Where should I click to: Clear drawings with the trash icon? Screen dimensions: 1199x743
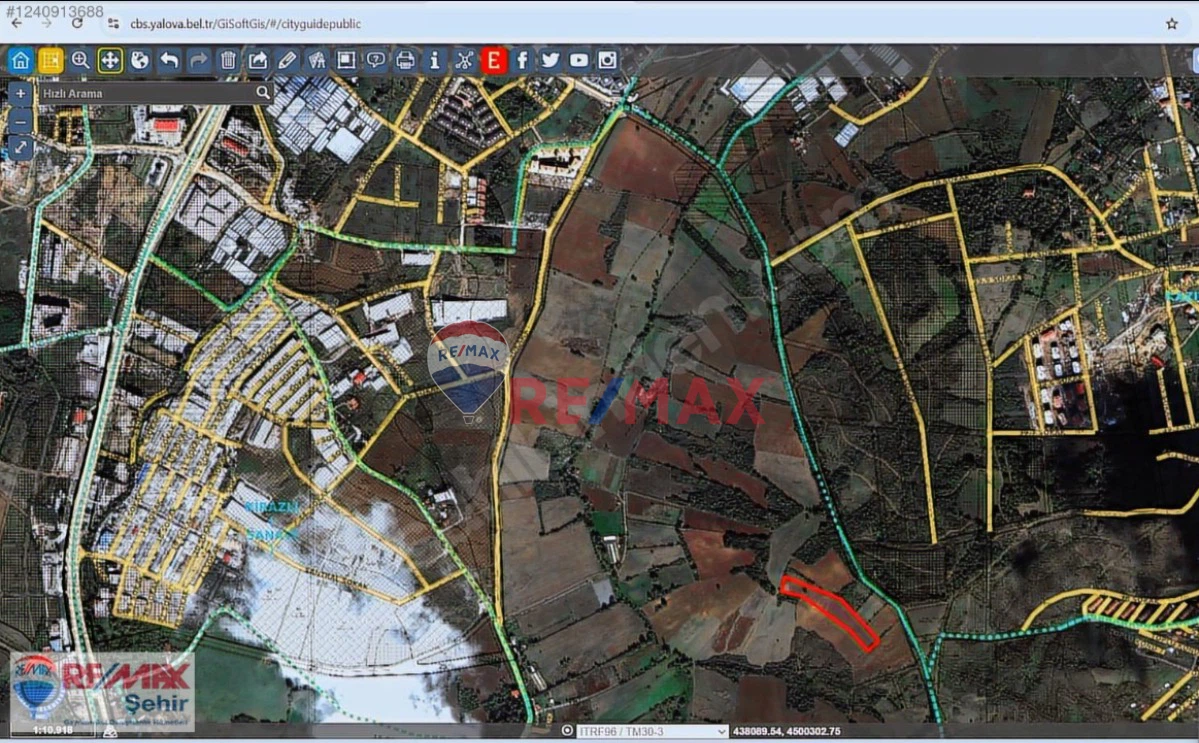[228, 60]
